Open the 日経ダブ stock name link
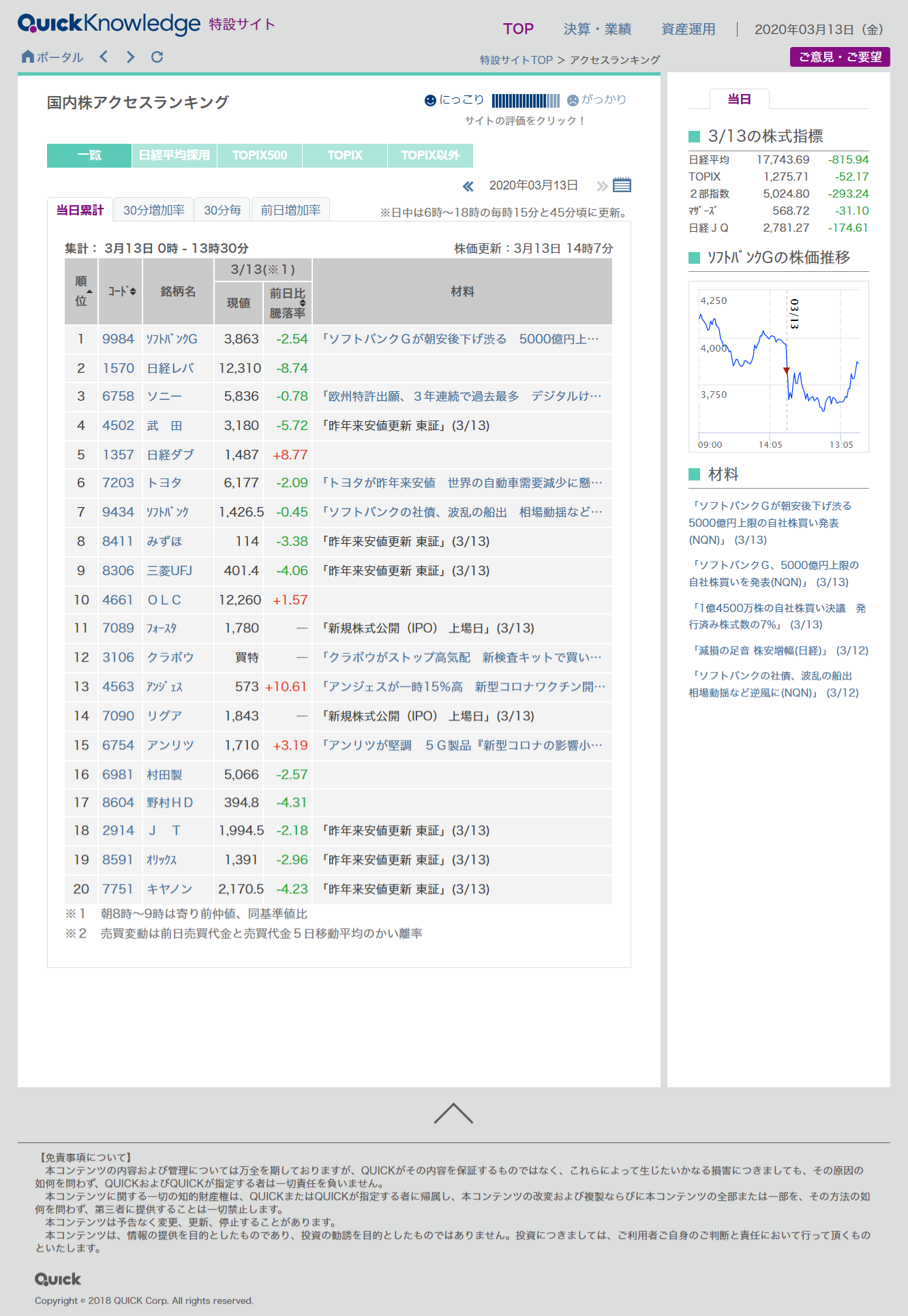 tap(170, 455)
